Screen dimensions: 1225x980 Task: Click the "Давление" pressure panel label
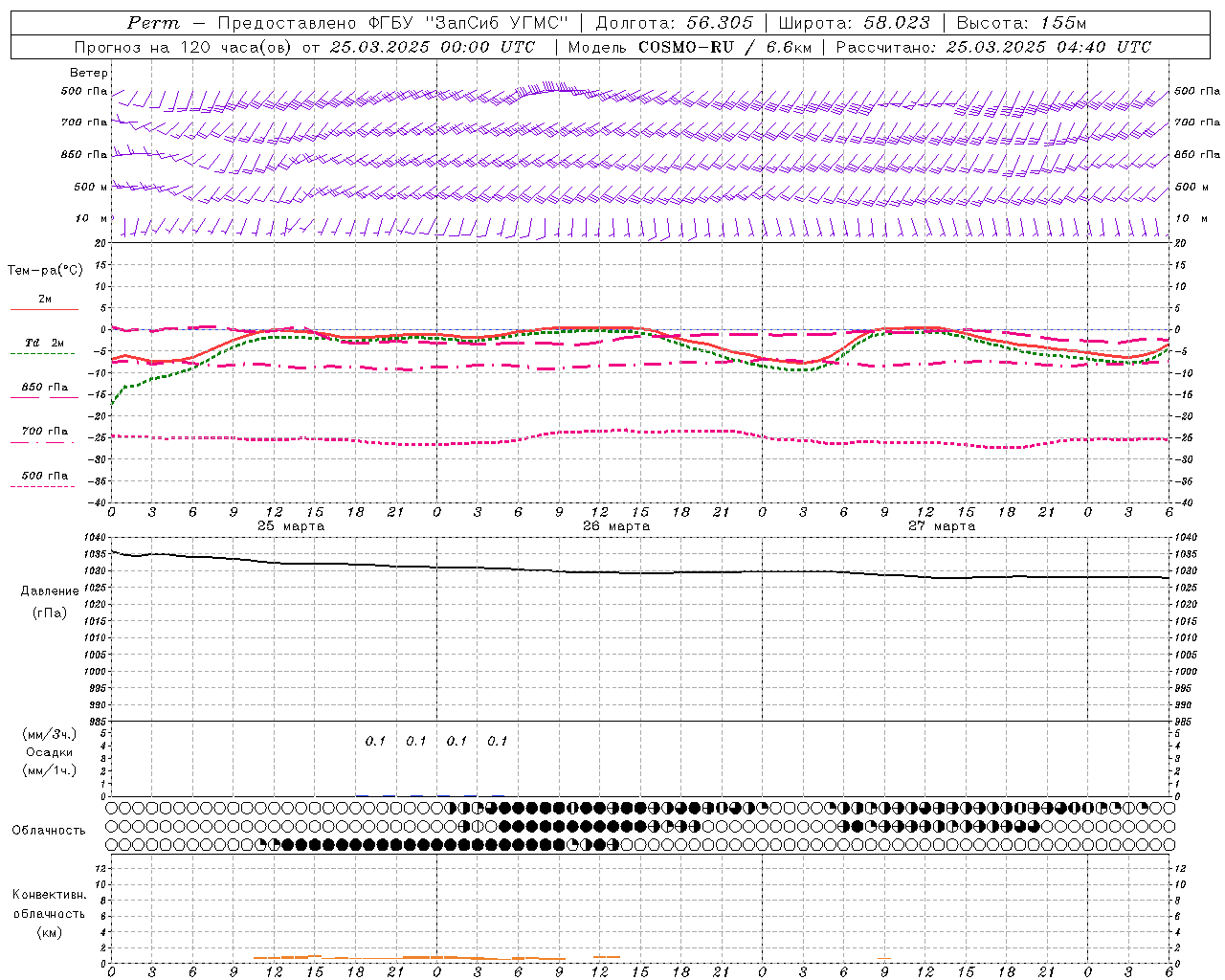point(50,590)
